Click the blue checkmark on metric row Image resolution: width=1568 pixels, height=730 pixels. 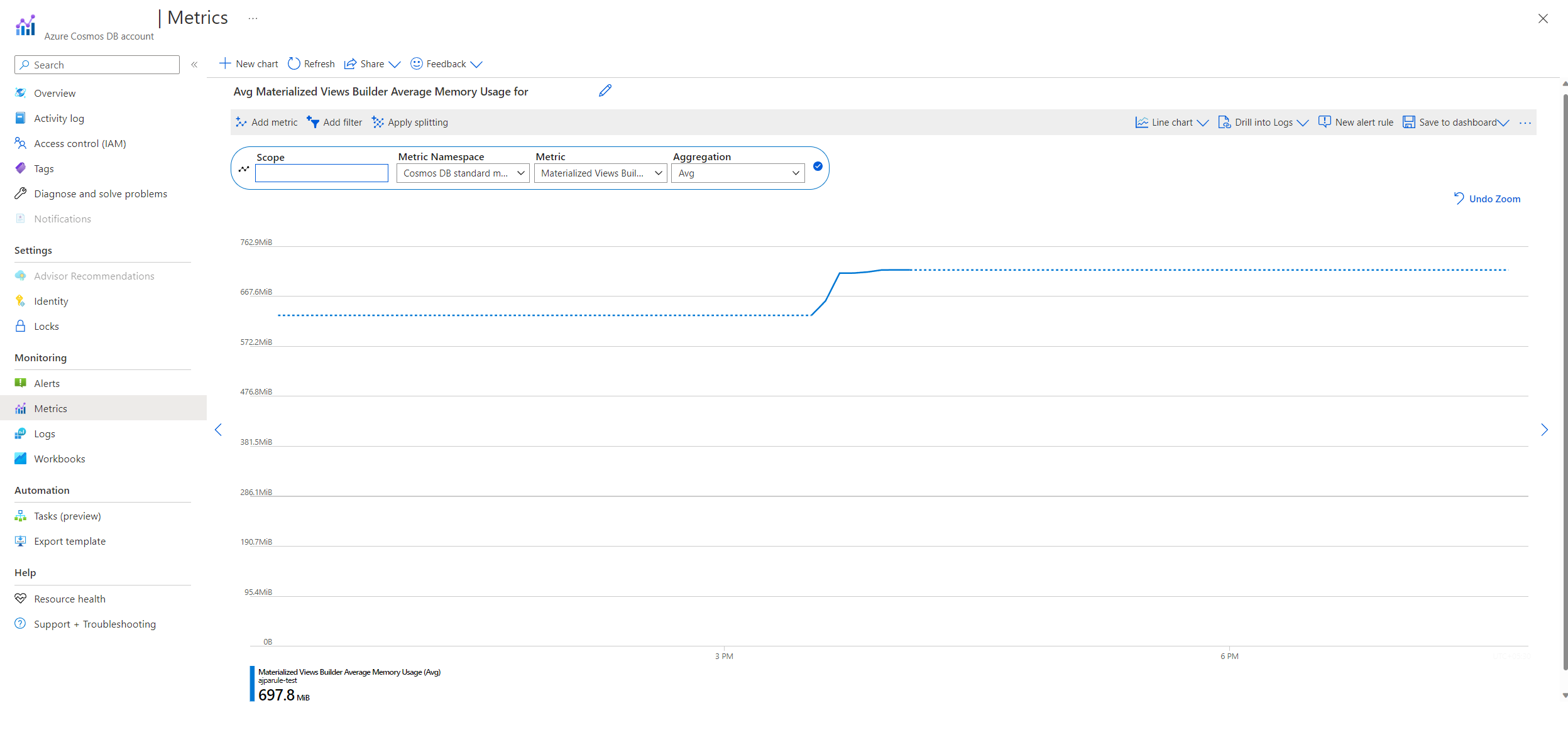pos(818,166)
